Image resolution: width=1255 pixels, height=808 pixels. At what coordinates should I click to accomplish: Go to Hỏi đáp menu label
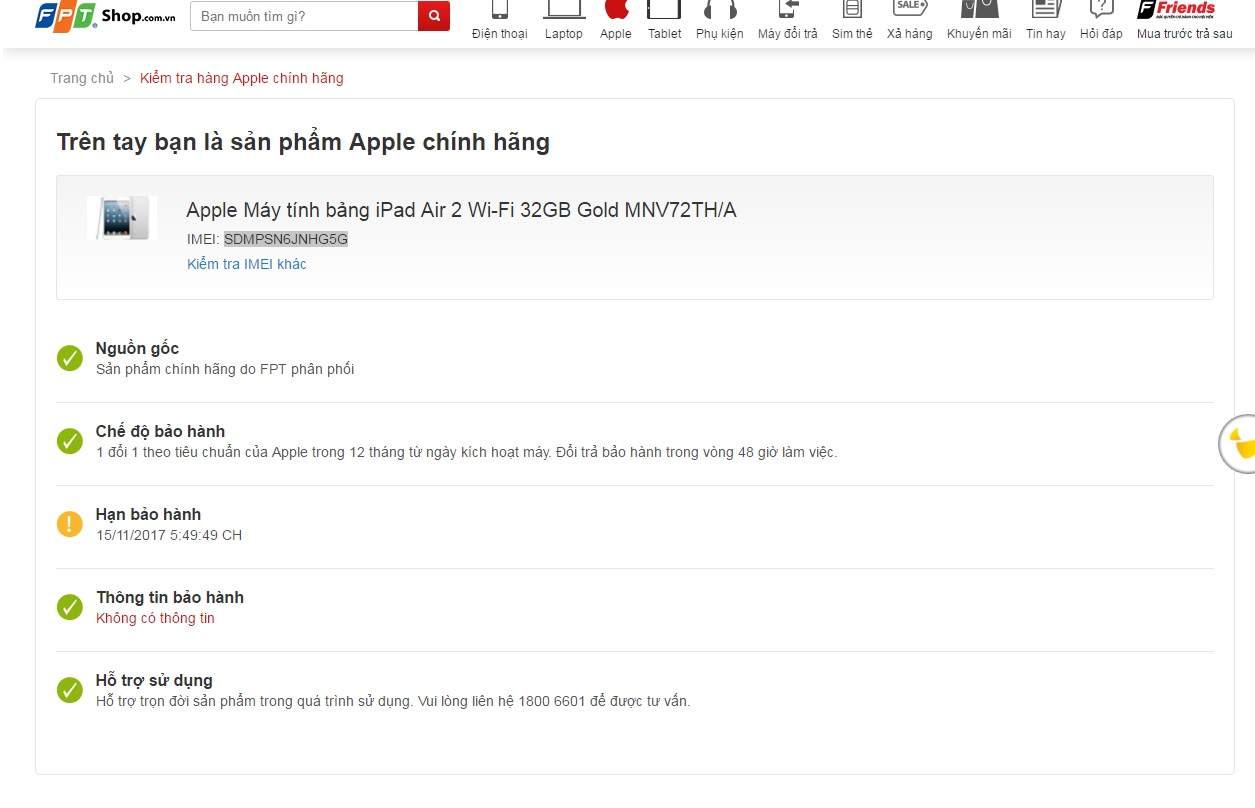[1101, 34]
